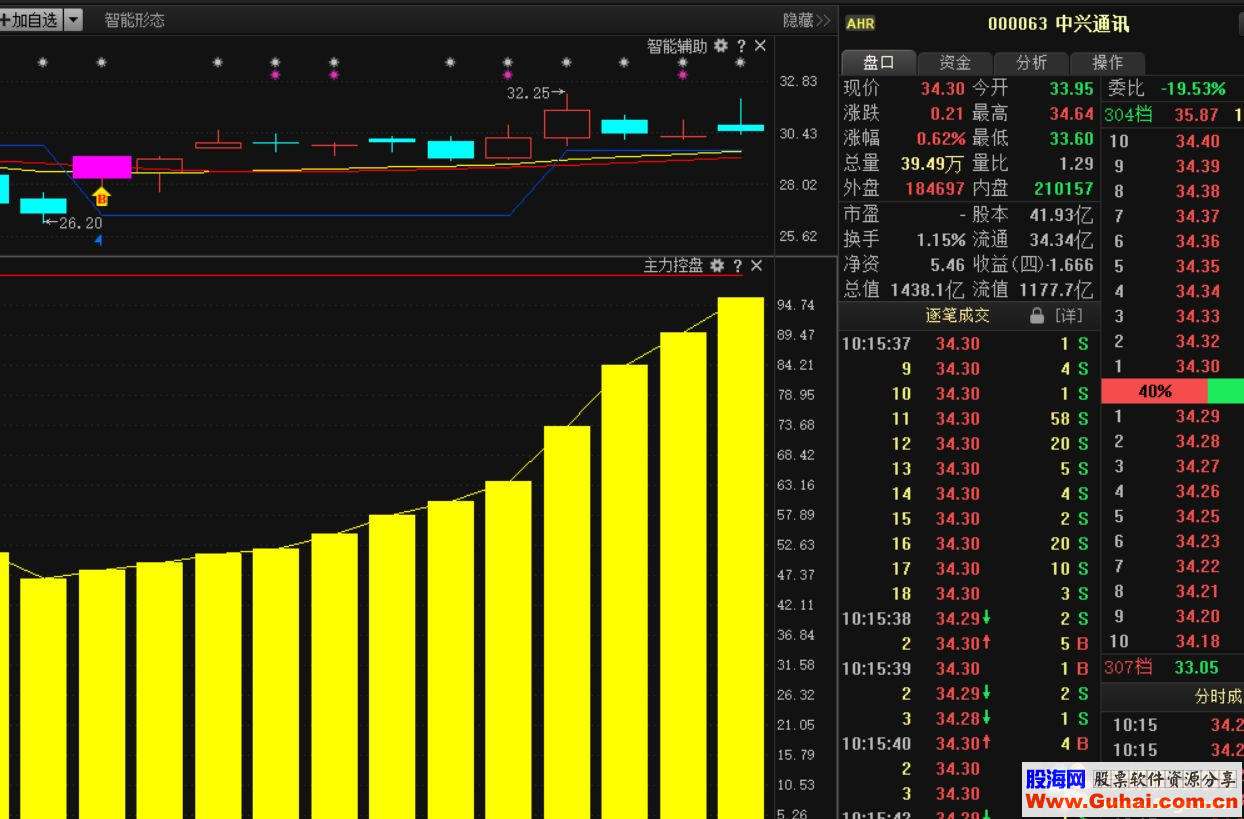Click 今开 value 33.95
The width and height of the screenshot is (1244, 819).
tap(1071, 89)
